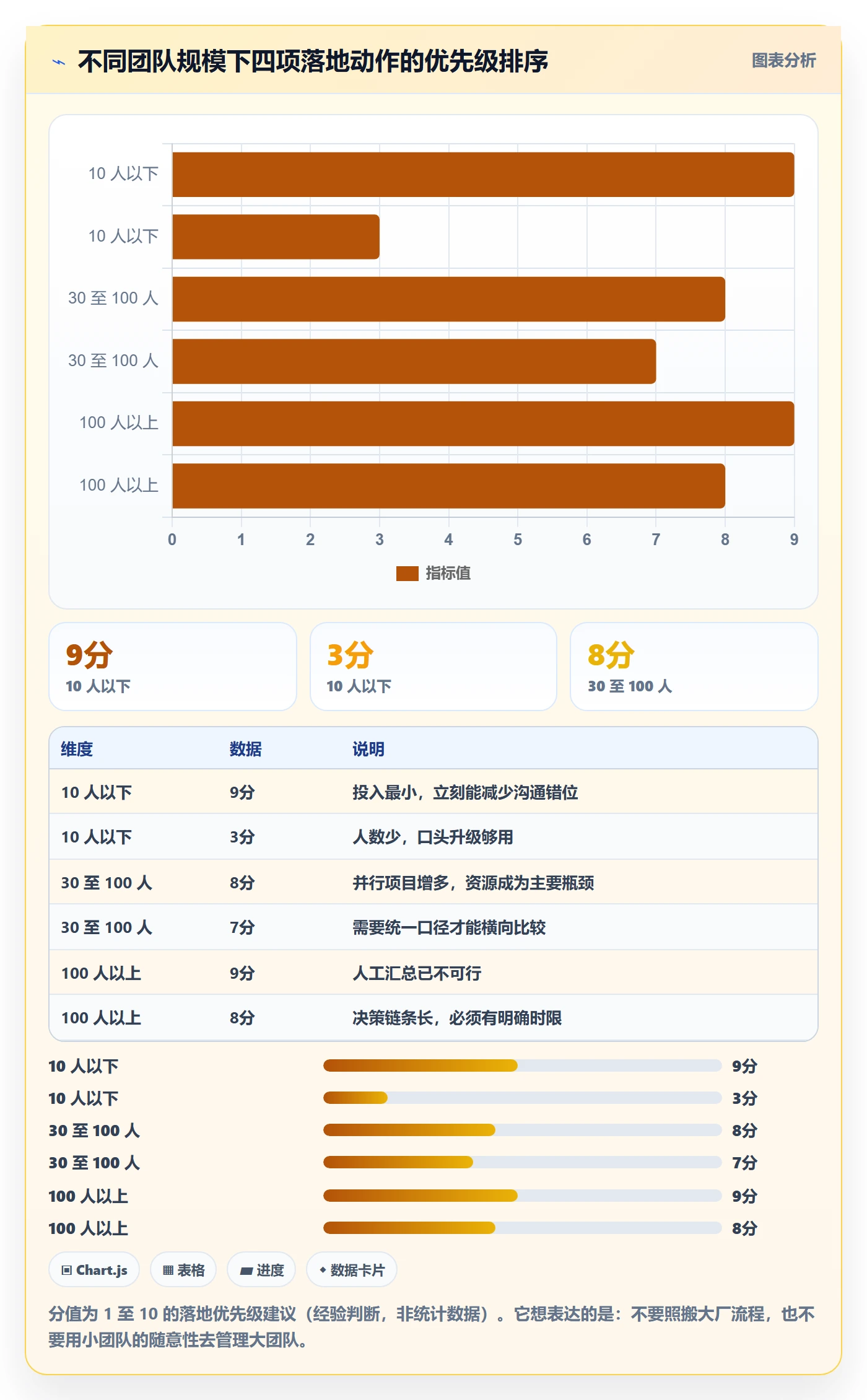
Task: Click the x-axis tick label 5
Action: coord(518,540)
